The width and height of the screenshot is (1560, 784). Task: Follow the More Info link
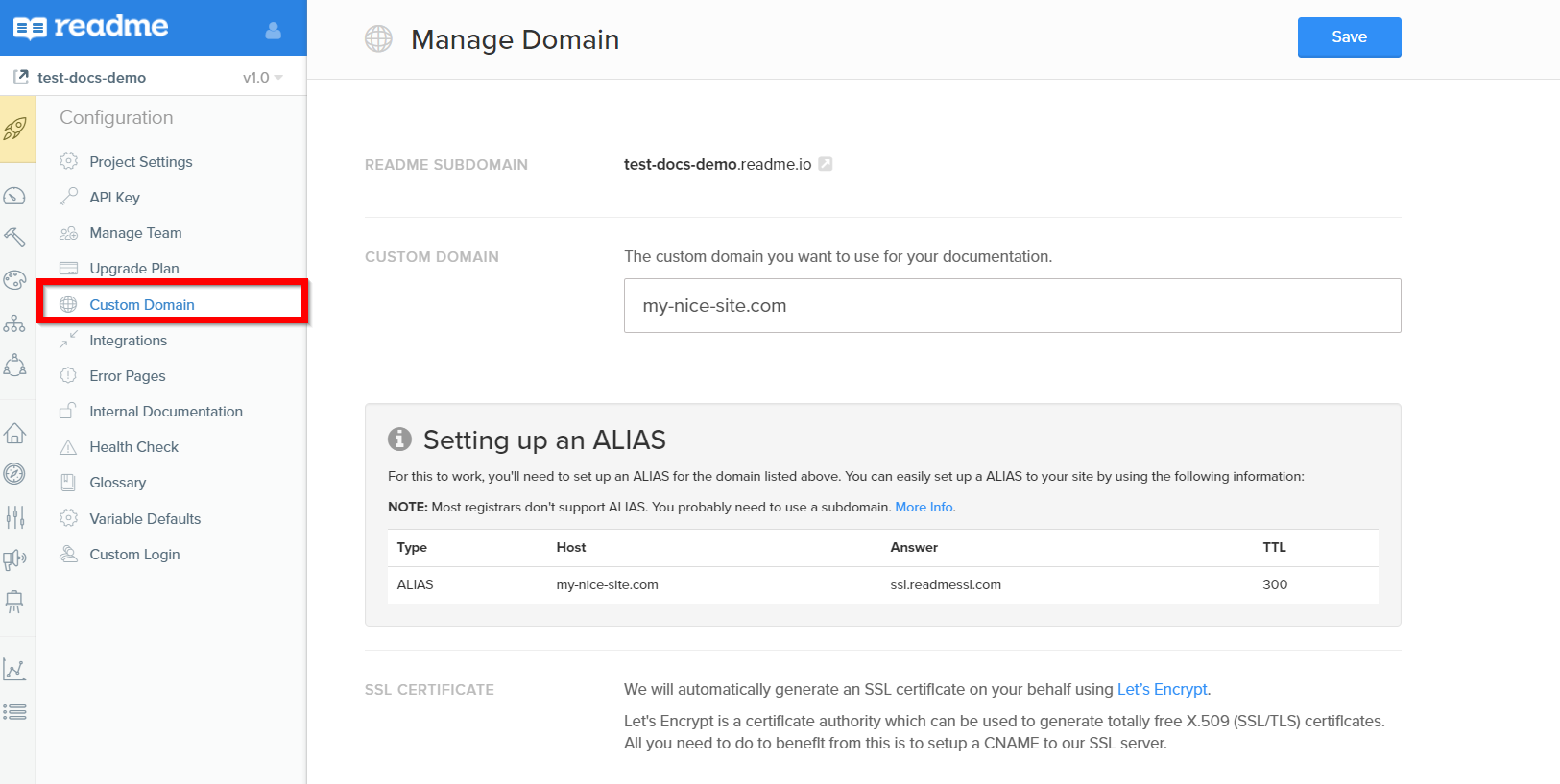pyautogui.click(x=924, y=507)
